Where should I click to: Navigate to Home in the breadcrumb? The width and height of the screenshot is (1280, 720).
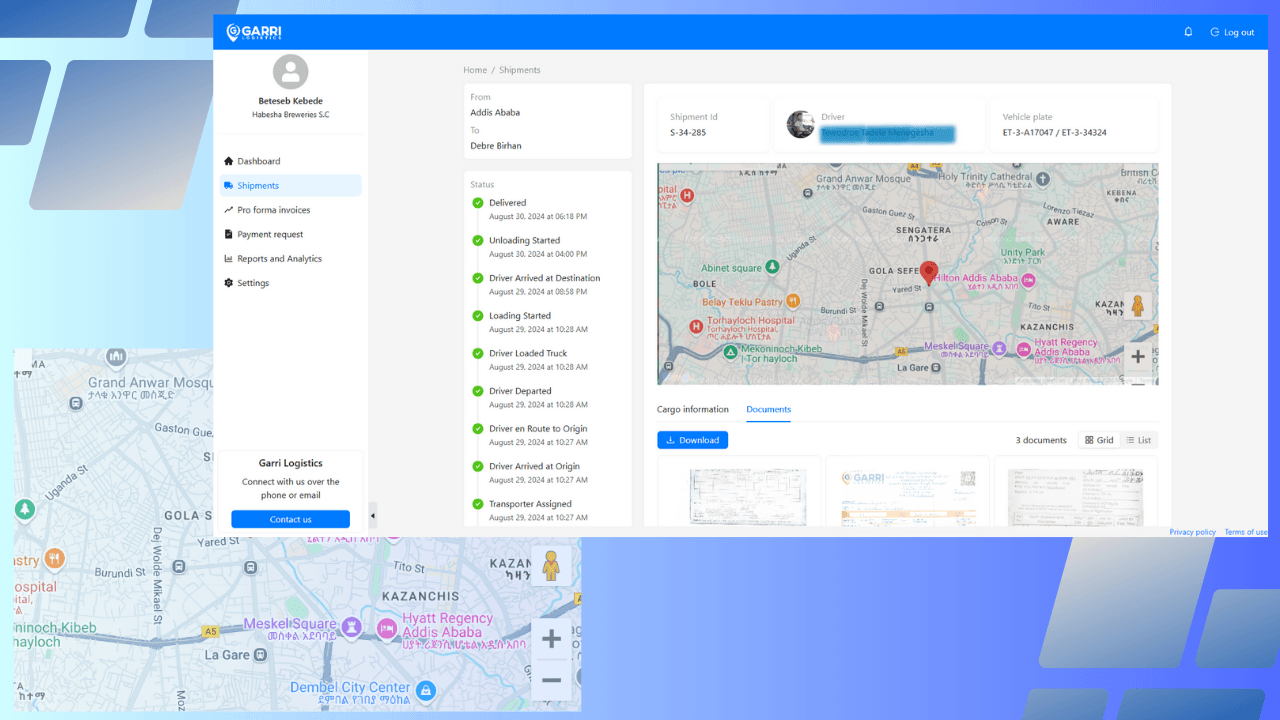click(474, 70)
